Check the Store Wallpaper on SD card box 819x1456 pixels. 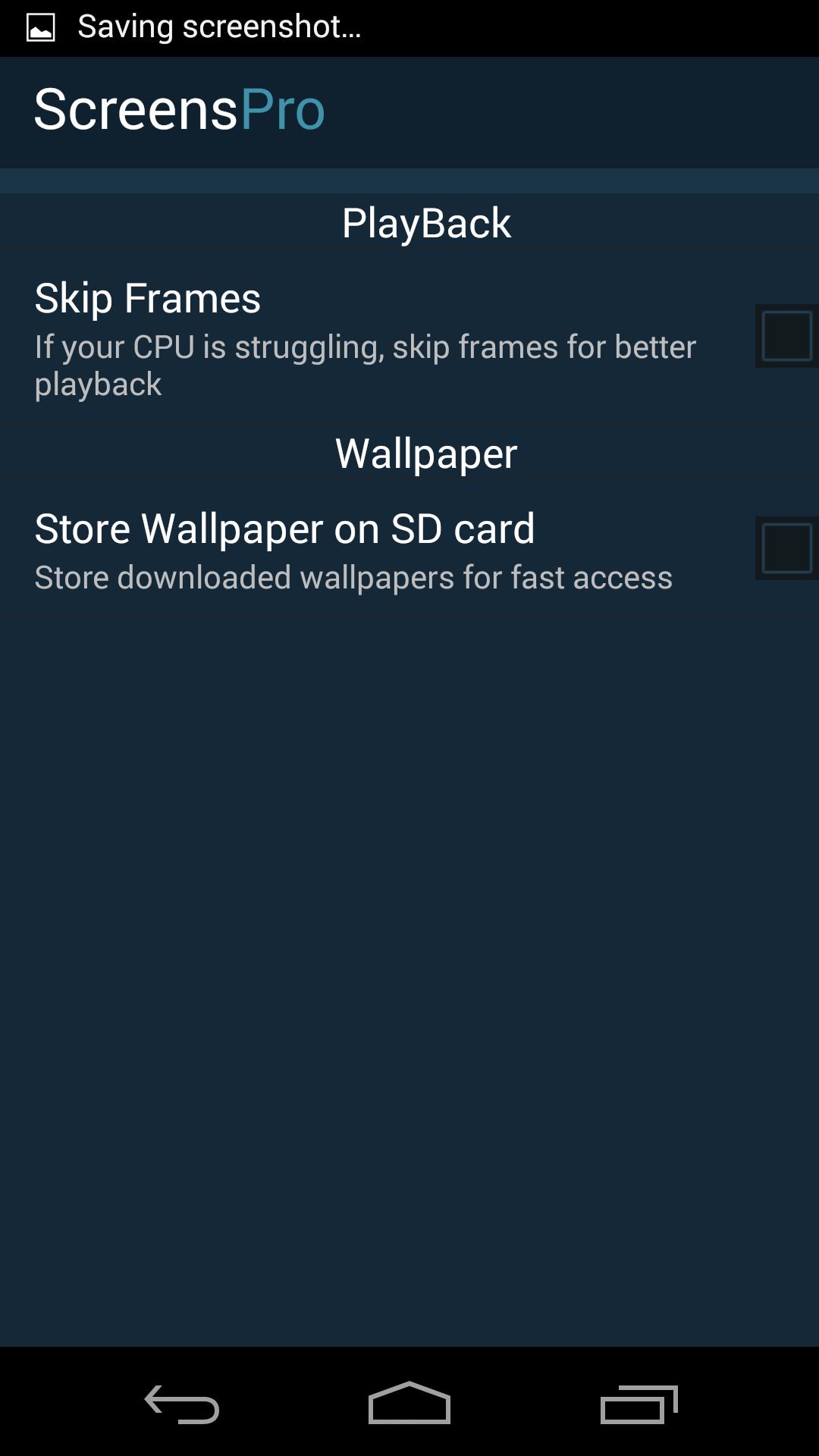point(786,548)
